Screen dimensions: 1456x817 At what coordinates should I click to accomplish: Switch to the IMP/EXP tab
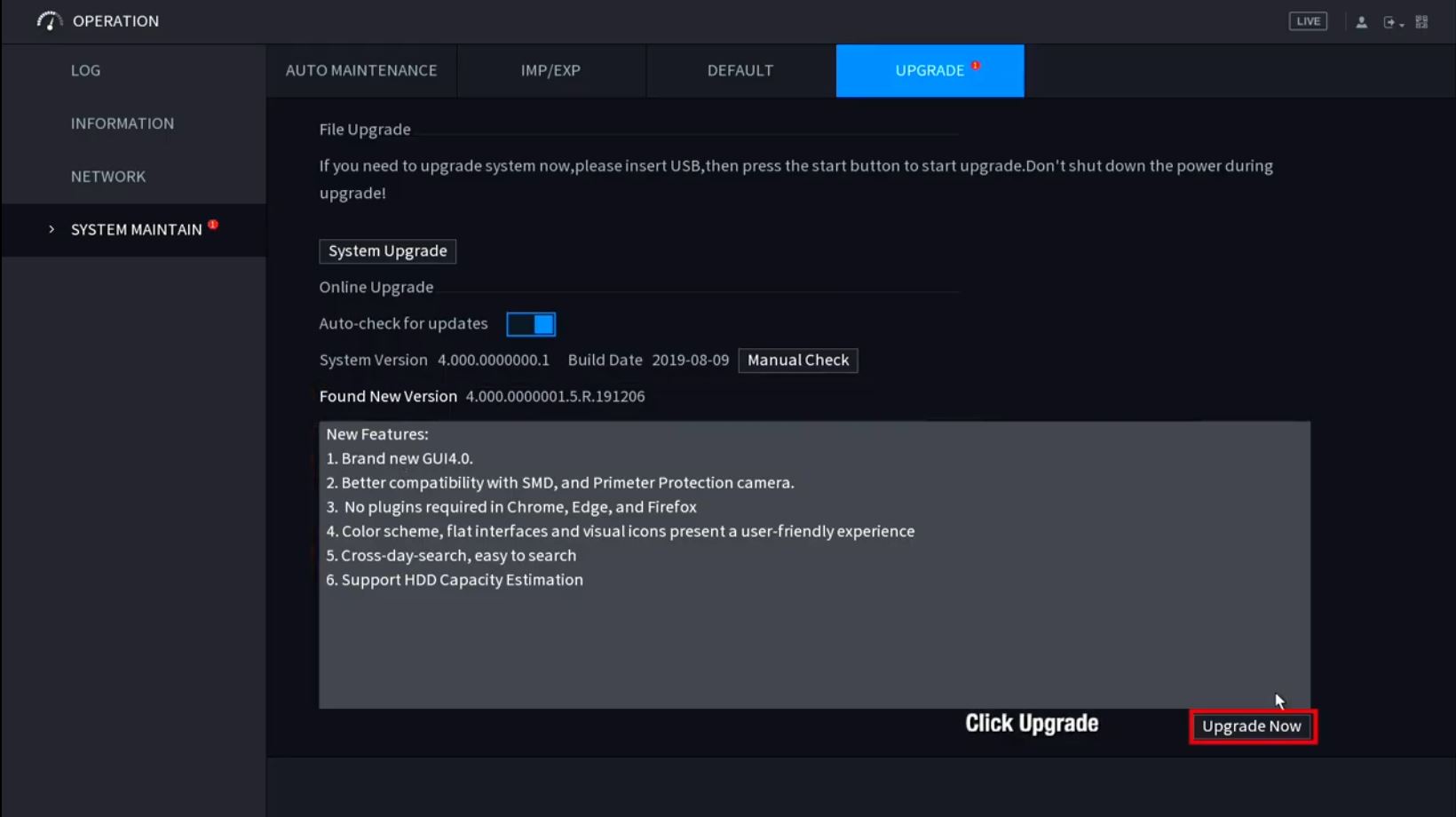(550, 70)
